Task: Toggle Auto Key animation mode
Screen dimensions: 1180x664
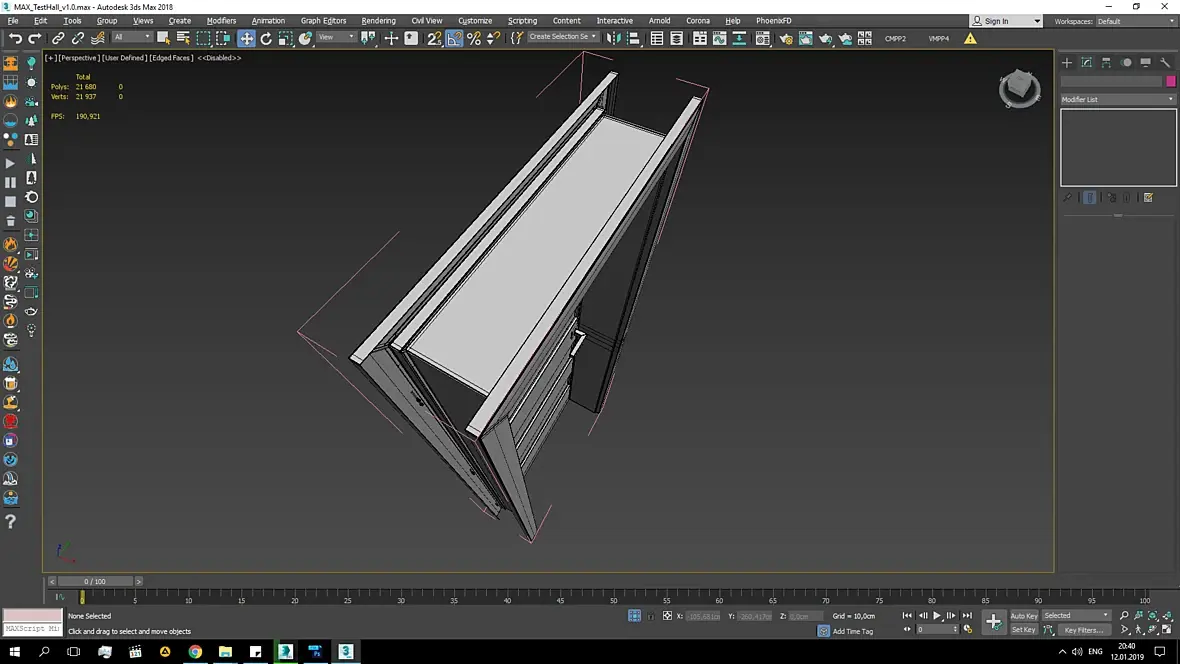Action: [x=1023, y=616]
